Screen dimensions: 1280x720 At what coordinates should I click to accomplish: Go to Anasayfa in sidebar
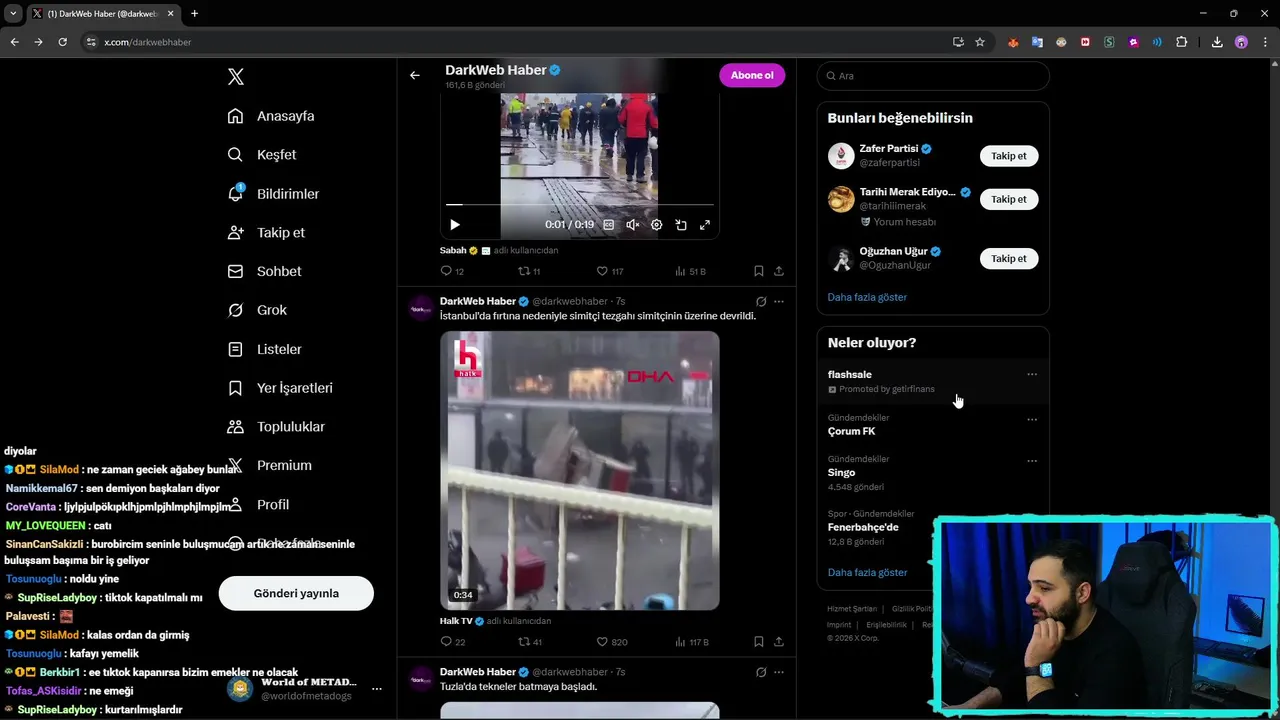click(271, 116)
